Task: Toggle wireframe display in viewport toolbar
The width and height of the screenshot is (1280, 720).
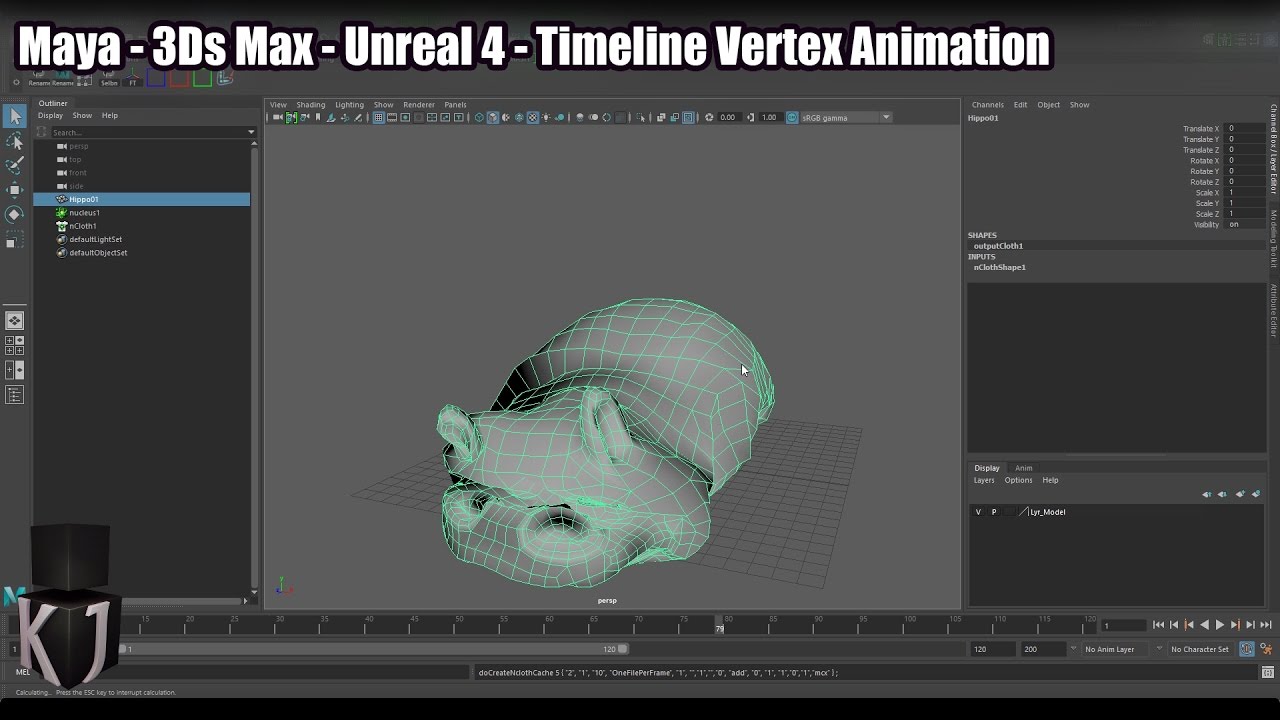Action: (479, 117)
